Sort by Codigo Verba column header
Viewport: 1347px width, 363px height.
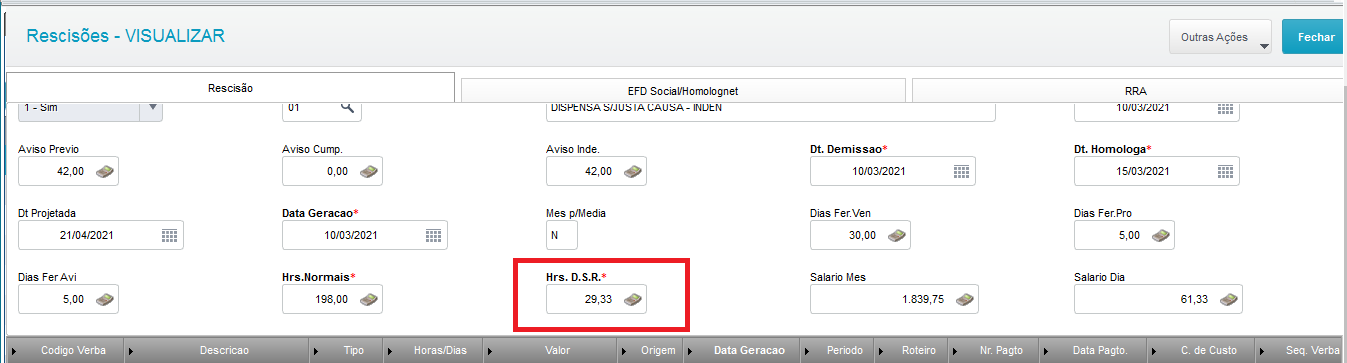(x=67, y=351)
